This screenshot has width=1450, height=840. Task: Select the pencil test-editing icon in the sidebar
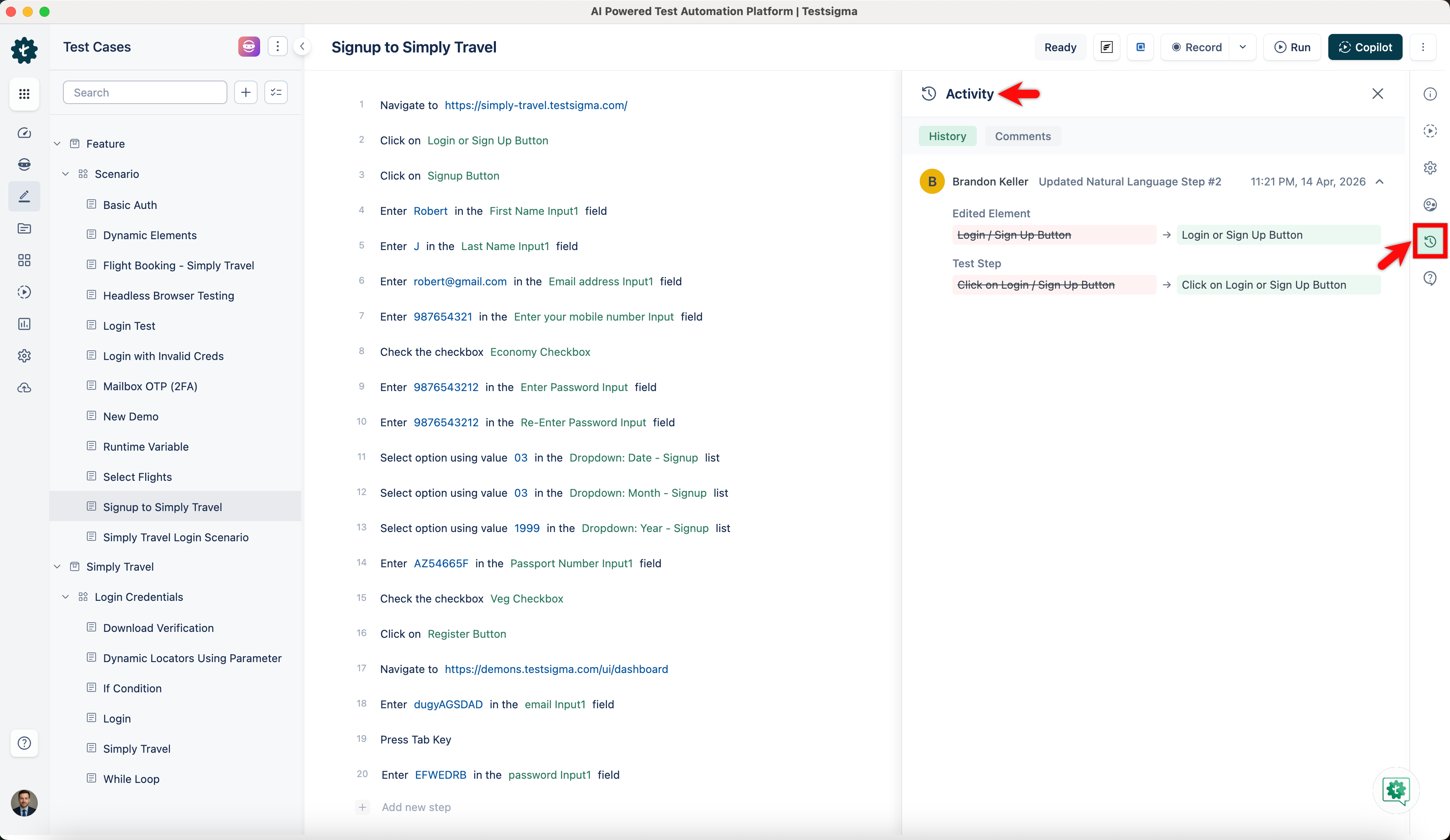click(24, 196)
